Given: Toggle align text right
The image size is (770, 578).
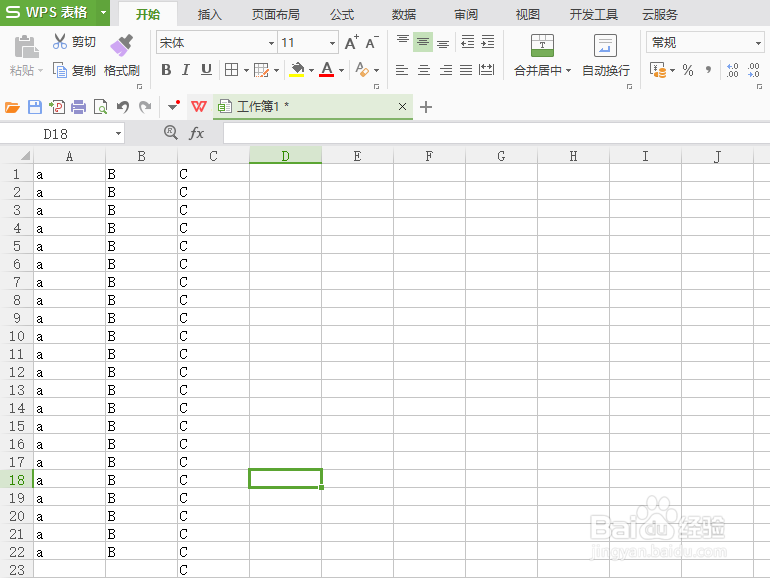Looking at the screenshot, I should pyautogui.click(x=446, y=70).
